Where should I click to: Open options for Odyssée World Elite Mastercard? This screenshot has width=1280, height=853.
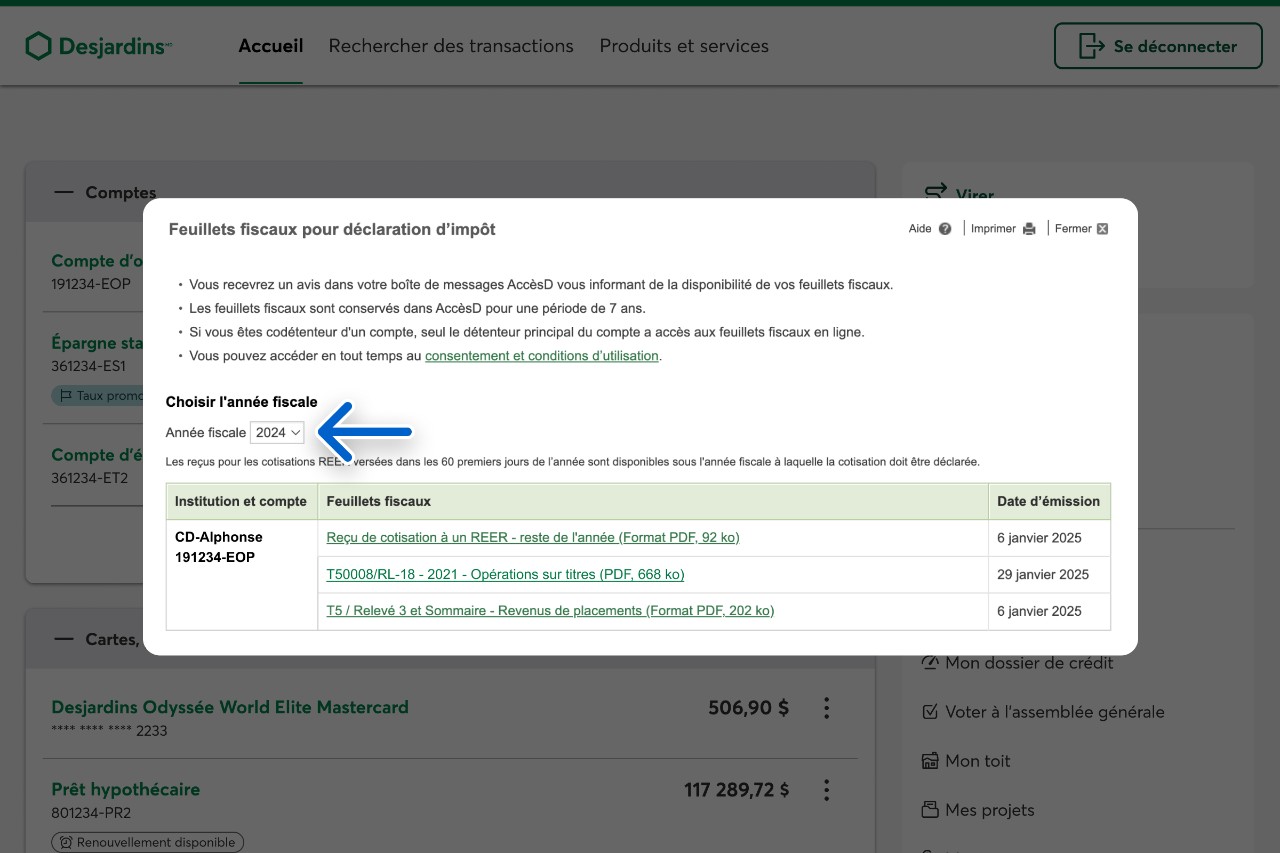coord(826,708)
